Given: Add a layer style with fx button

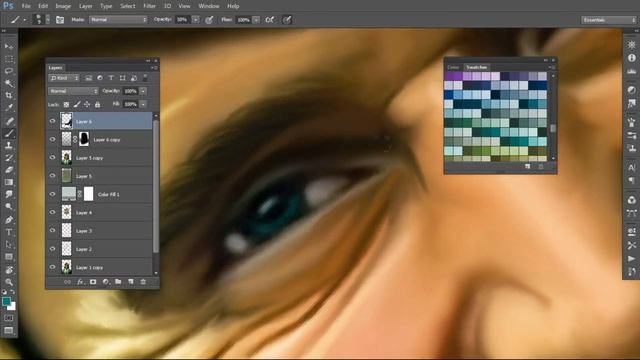Looking at the screenshot, I should [x=80, y=282].
